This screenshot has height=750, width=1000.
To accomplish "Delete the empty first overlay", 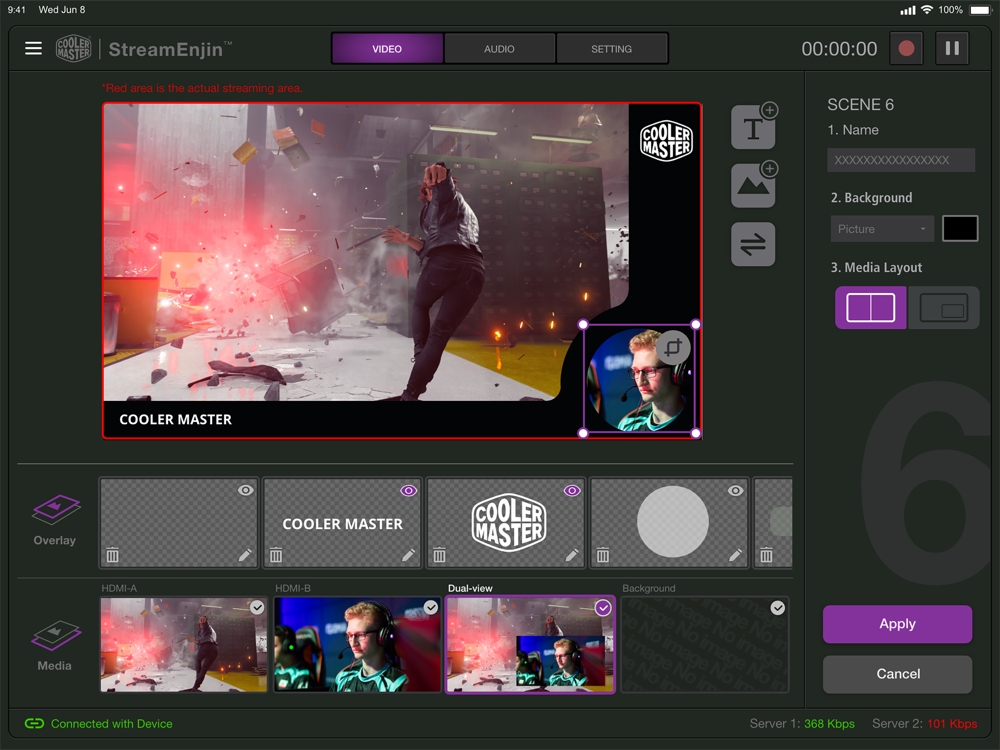I will click(112, 555).
